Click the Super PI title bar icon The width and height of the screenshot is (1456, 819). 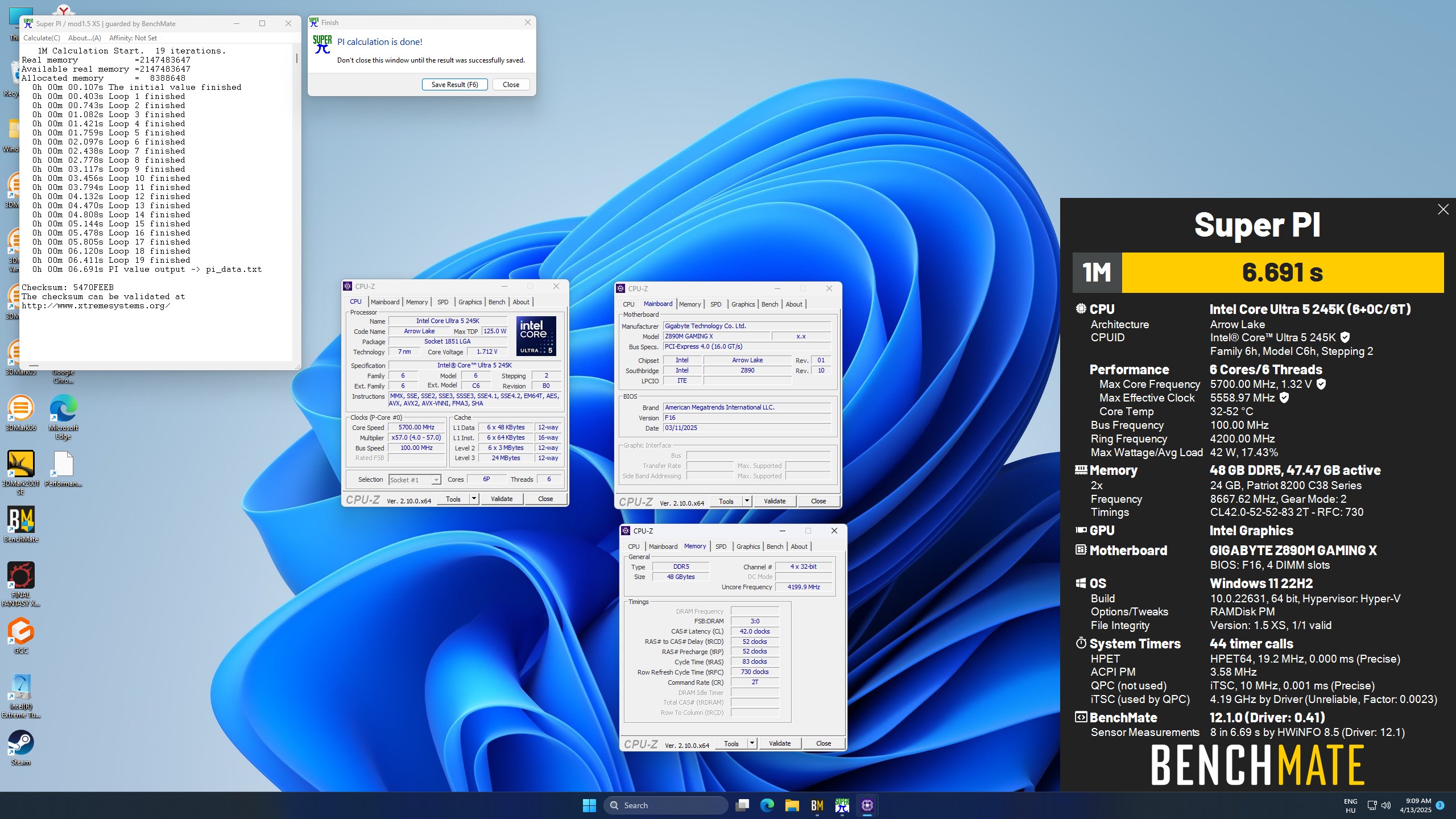(x=28, y=23)
